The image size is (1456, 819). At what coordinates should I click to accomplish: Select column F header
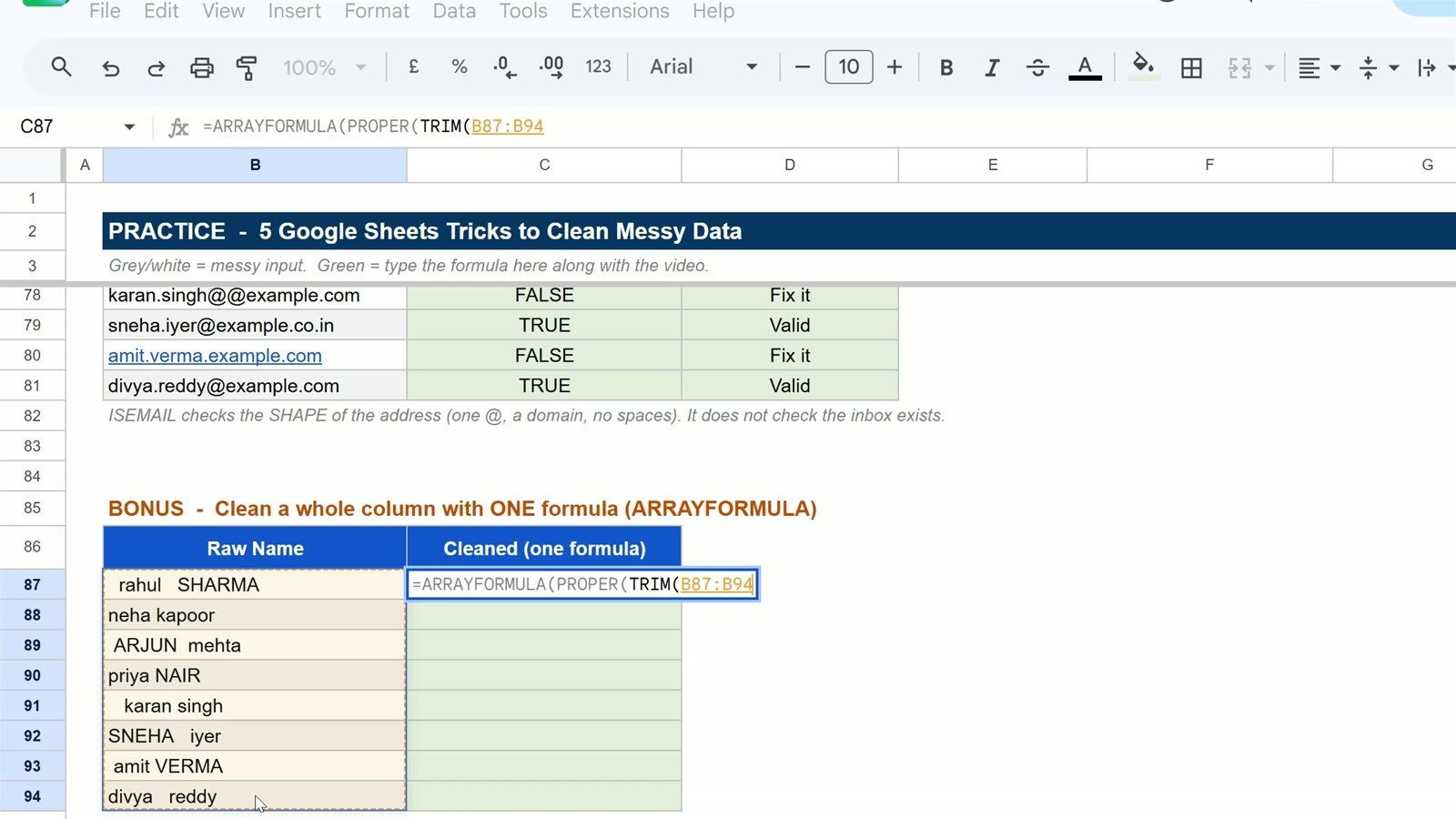coord(1209,165)
